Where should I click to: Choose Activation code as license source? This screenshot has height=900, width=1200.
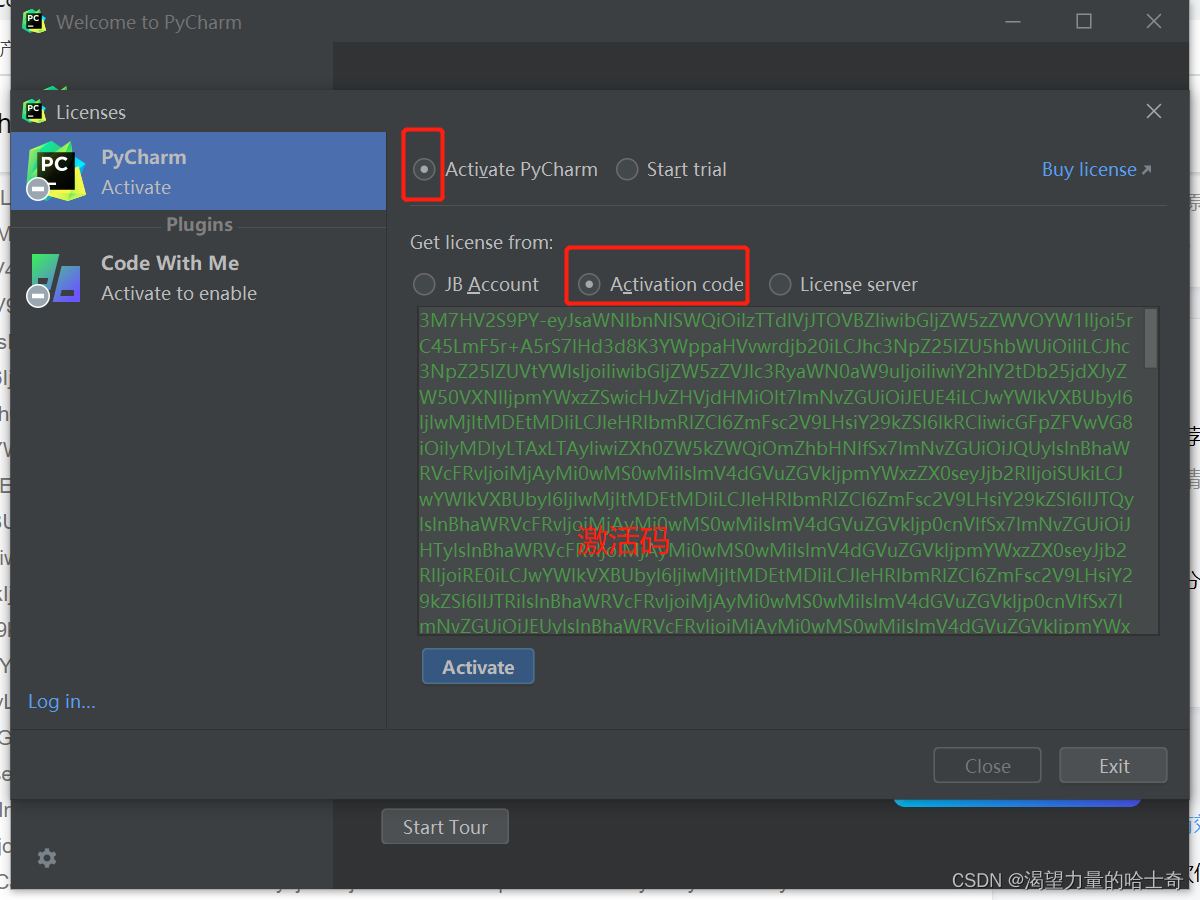click(x=590, y=284)
